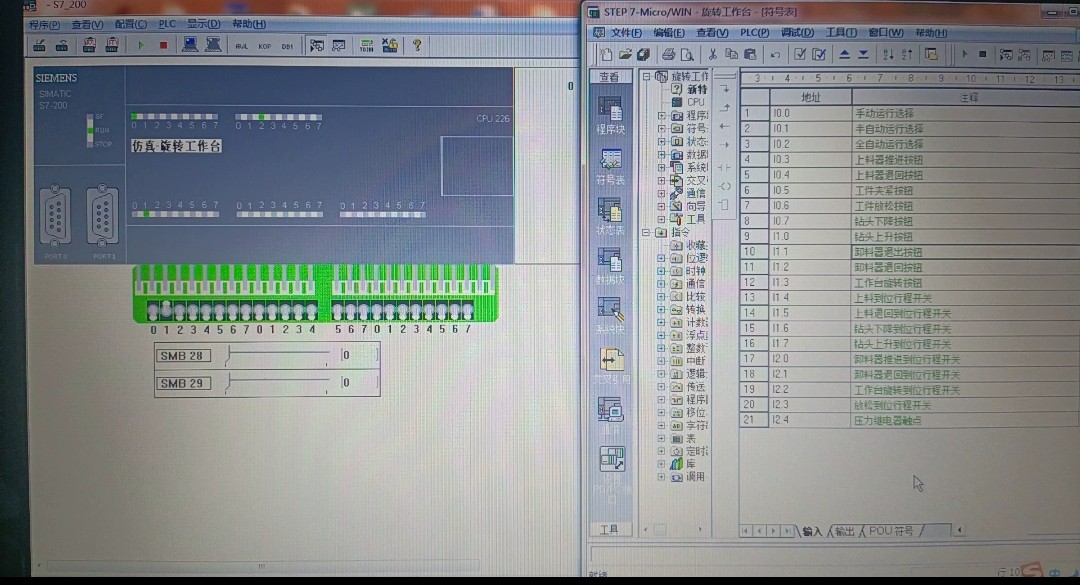Image resolution: width=1080 pixels, height=585 pixels.
Task: Toggle simulator input switch I1.5
Action: (338, 311)
